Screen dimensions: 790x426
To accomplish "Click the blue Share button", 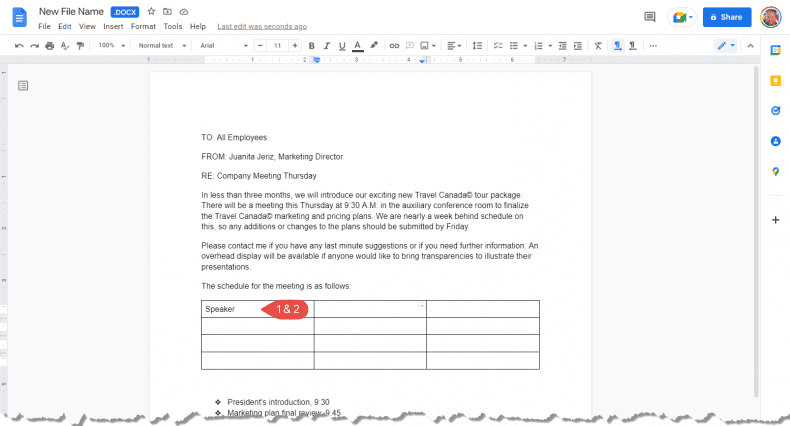I will pyautogui.click(x=726, y=17).
